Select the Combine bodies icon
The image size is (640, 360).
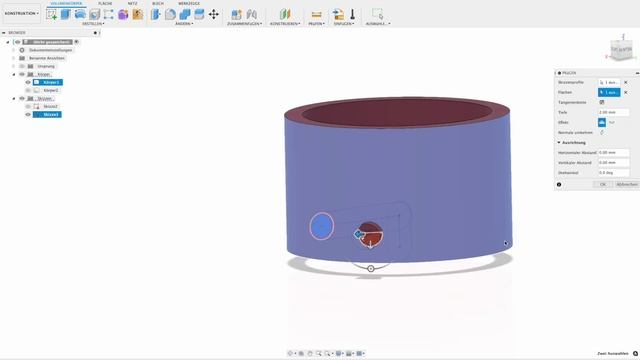184,14
